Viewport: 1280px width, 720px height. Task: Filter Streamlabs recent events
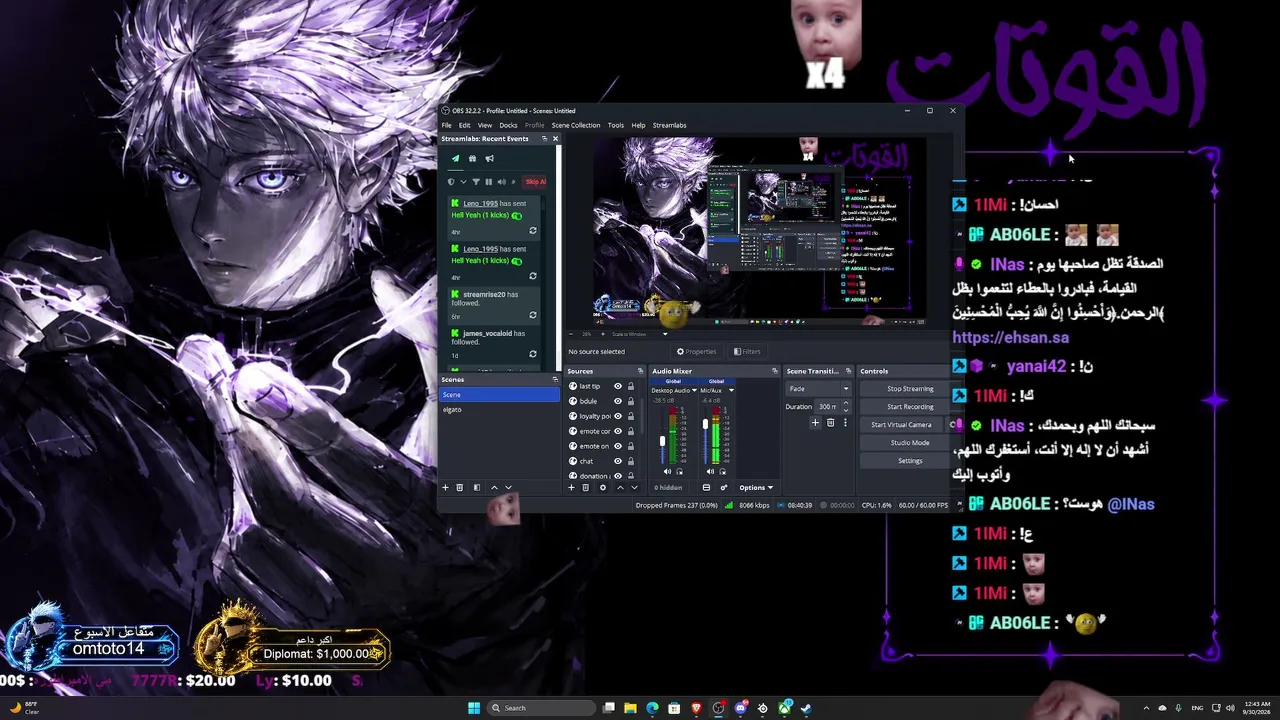click(x=475, y=182)
